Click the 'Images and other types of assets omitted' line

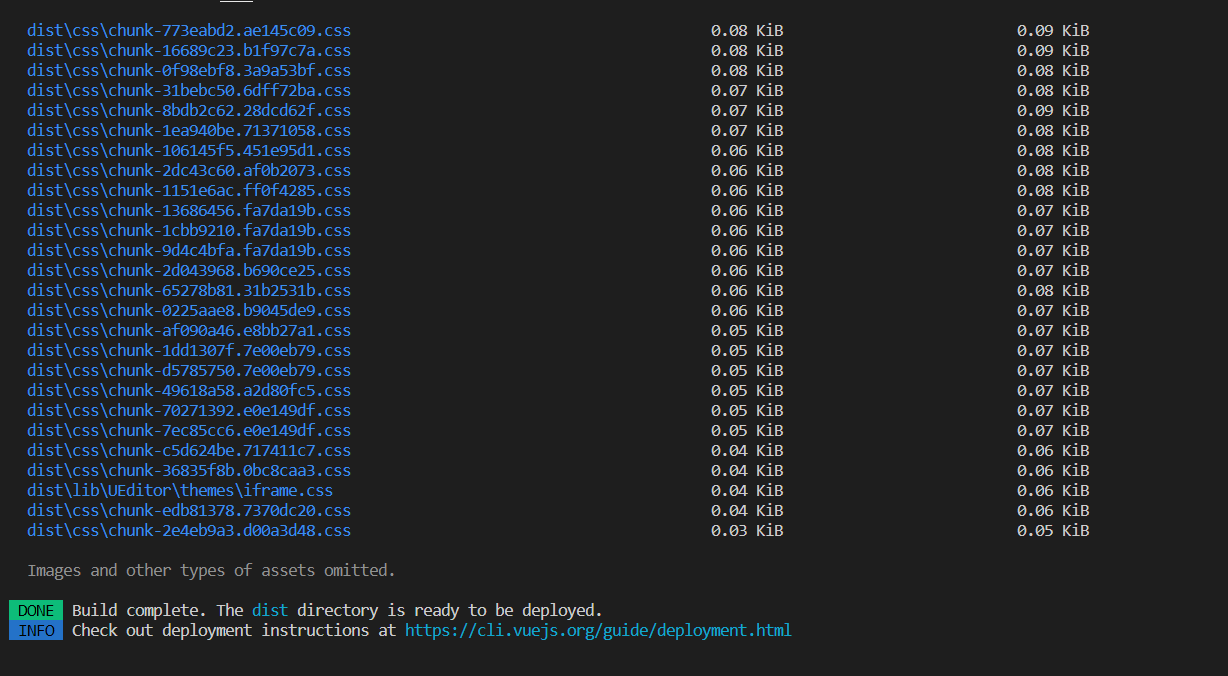[211, 570]
